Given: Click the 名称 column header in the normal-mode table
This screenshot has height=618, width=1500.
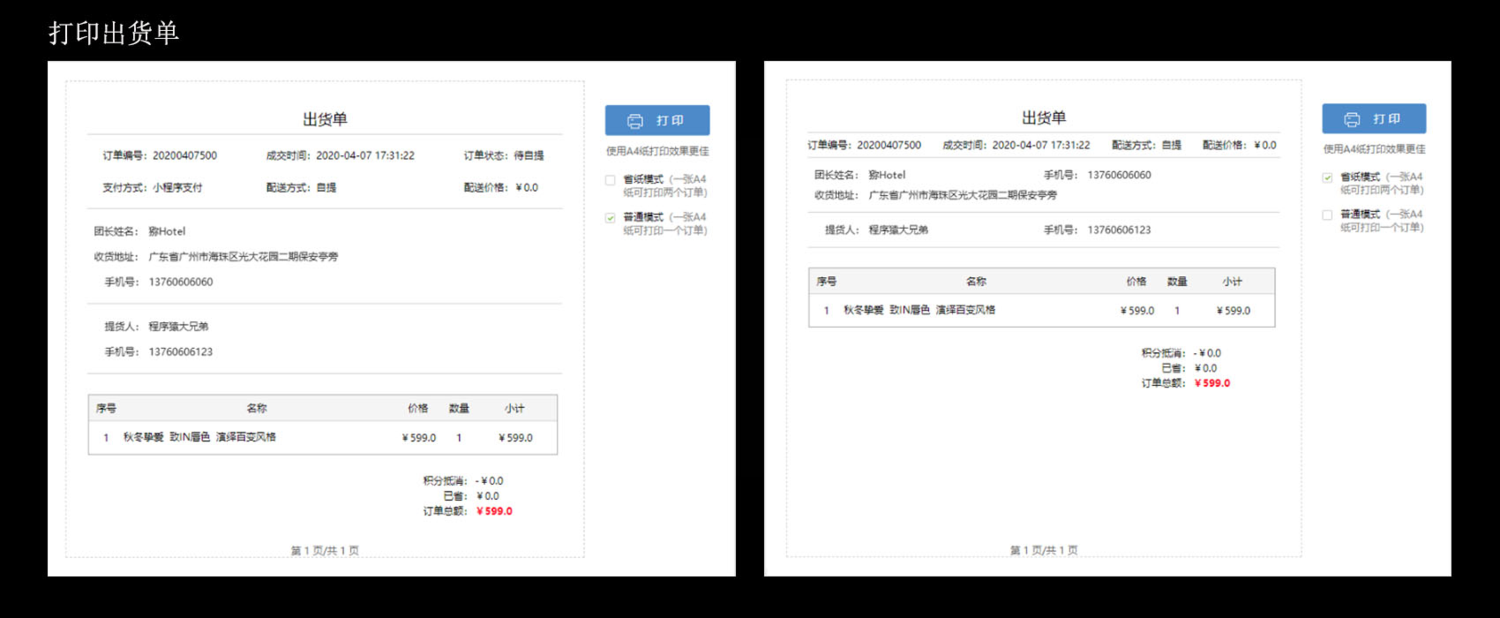Looking at the screenshot, I should 256,408.
